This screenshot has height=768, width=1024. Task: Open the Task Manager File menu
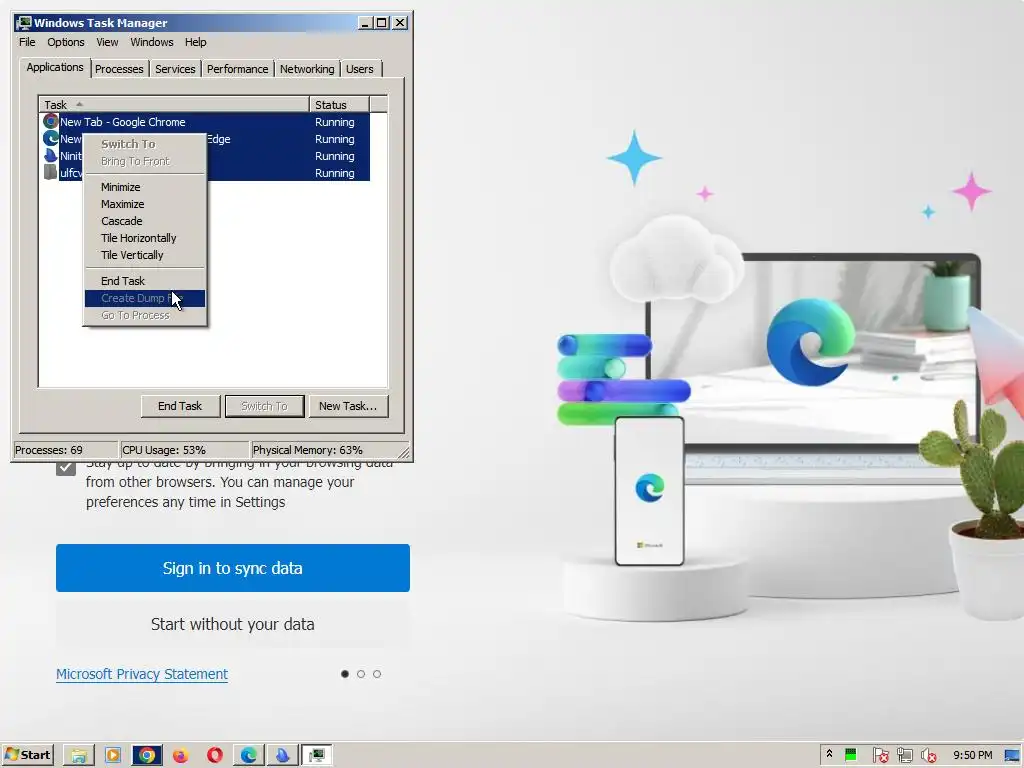27,42
